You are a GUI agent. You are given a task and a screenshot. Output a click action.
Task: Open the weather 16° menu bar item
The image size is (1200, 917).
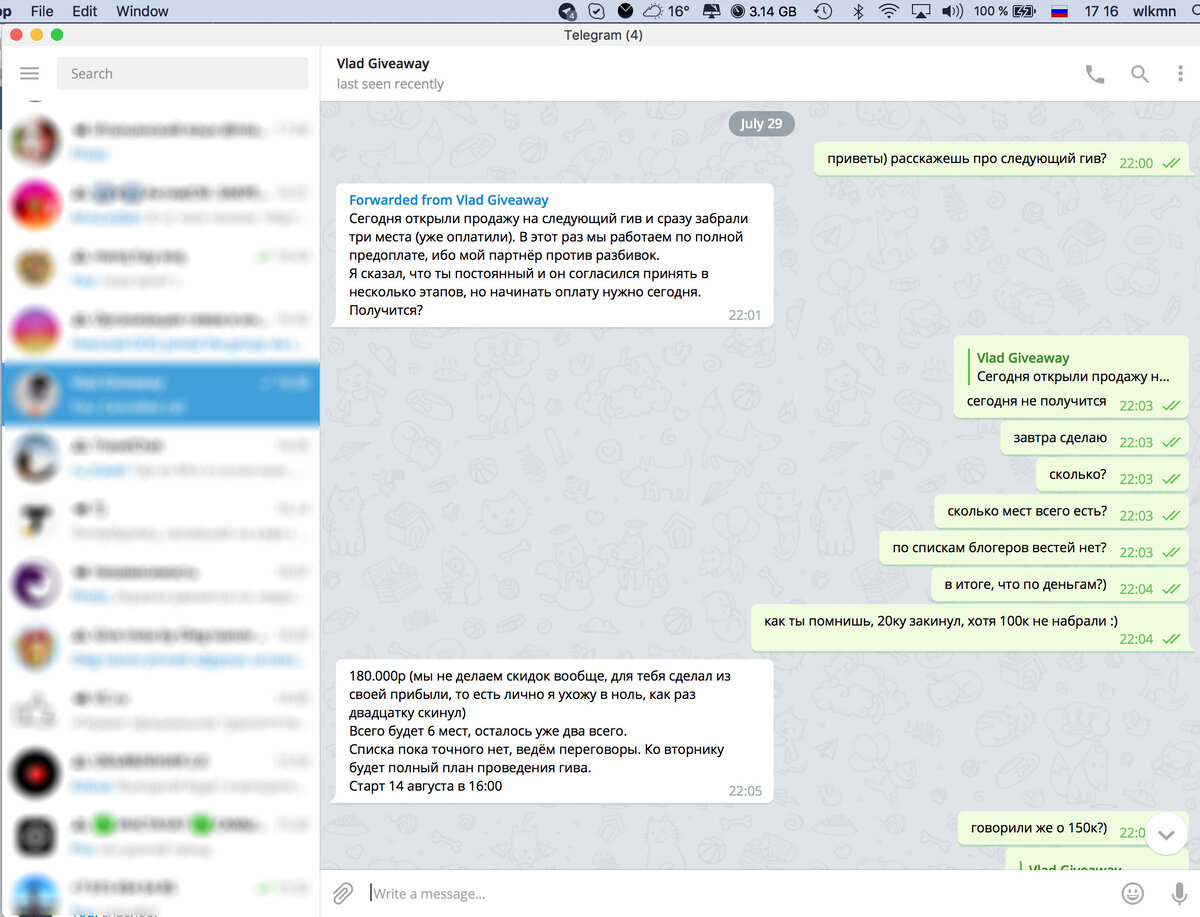coord(666,11)
